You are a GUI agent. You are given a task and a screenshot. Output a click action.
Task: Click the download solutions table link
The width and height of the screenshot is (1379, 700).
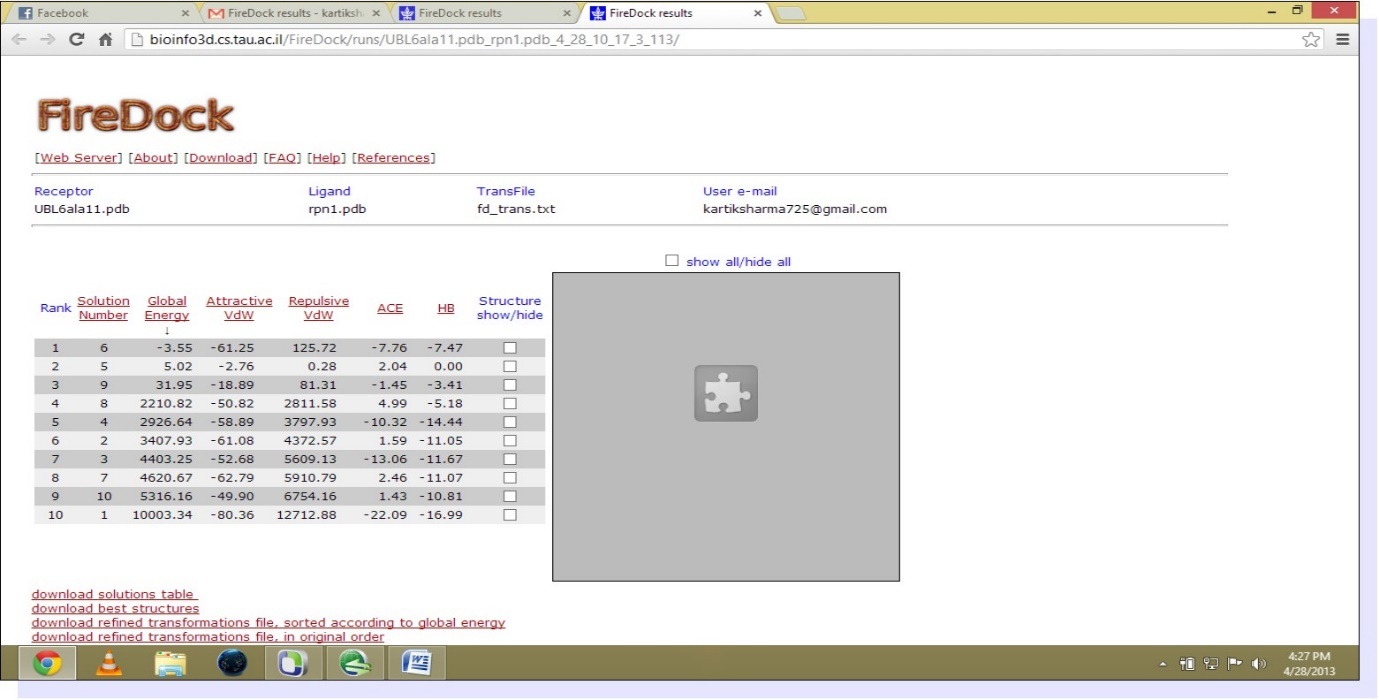[113, 593]
